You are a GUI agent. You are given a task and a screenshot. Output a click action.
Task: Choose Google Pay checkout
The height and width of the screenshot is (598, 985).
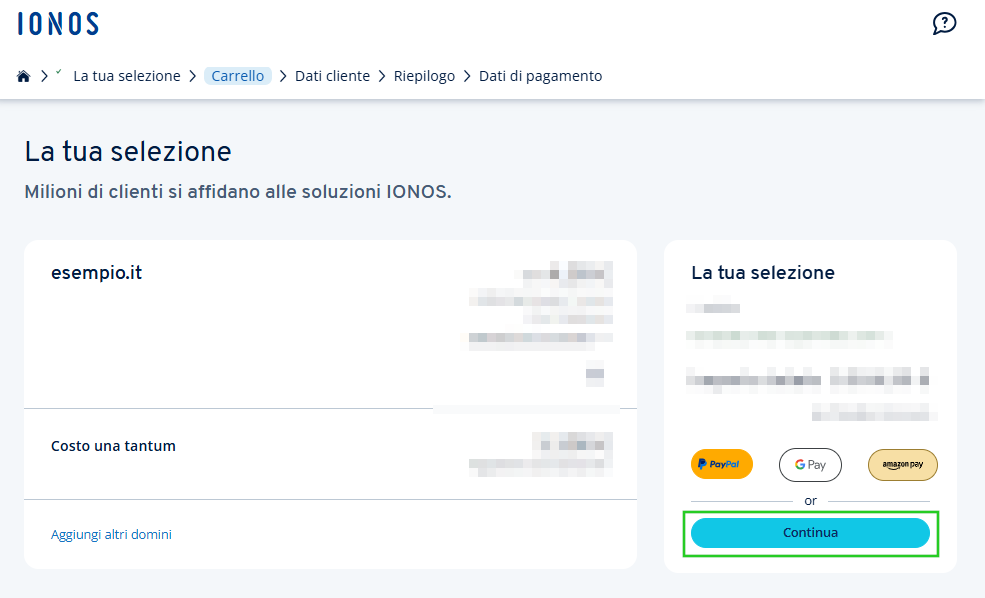coord(810,465)
